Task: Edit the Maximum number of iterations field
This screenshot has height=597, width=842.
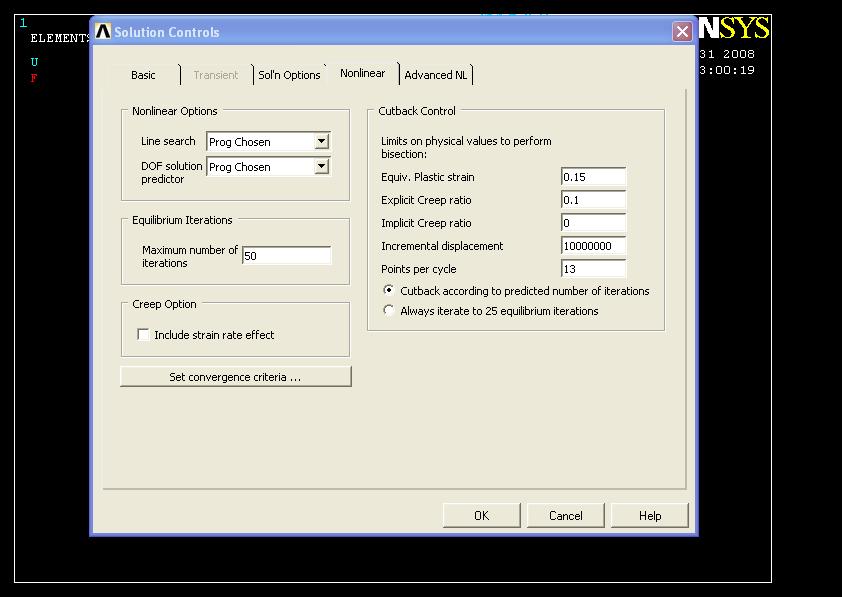Action: pos(286,256)
